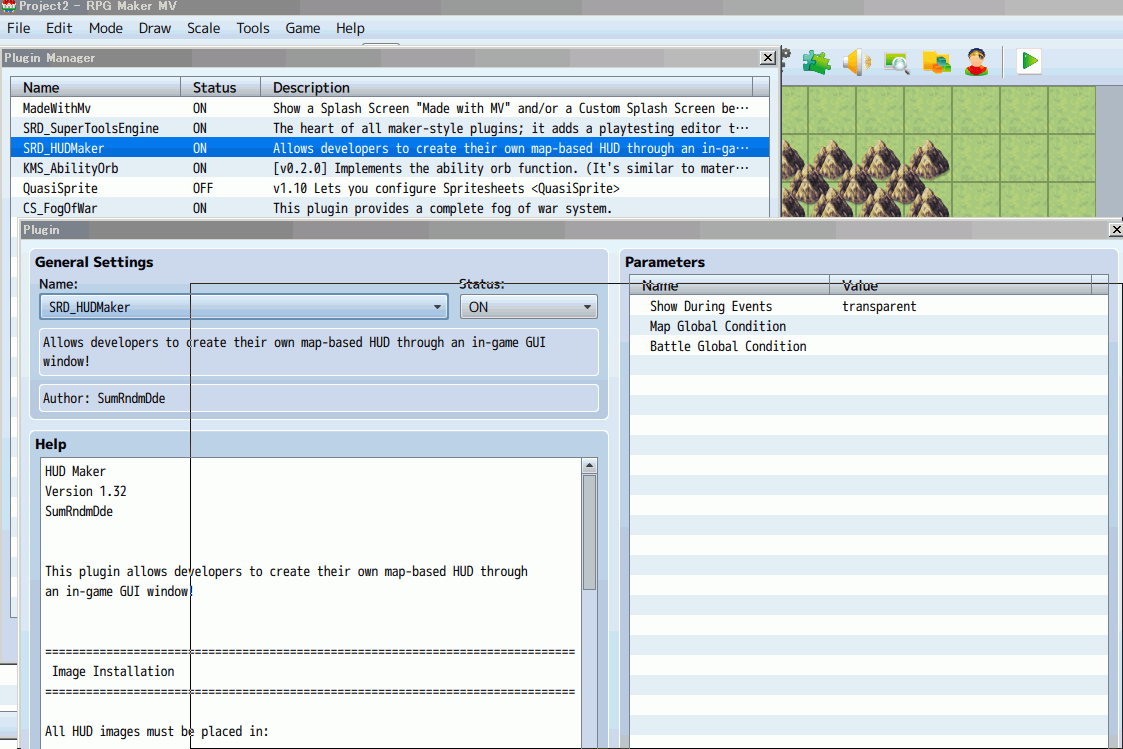This screenshot has height=749, width=1123.
Task: Open the Mode menu
Action: tap(106, 28)
